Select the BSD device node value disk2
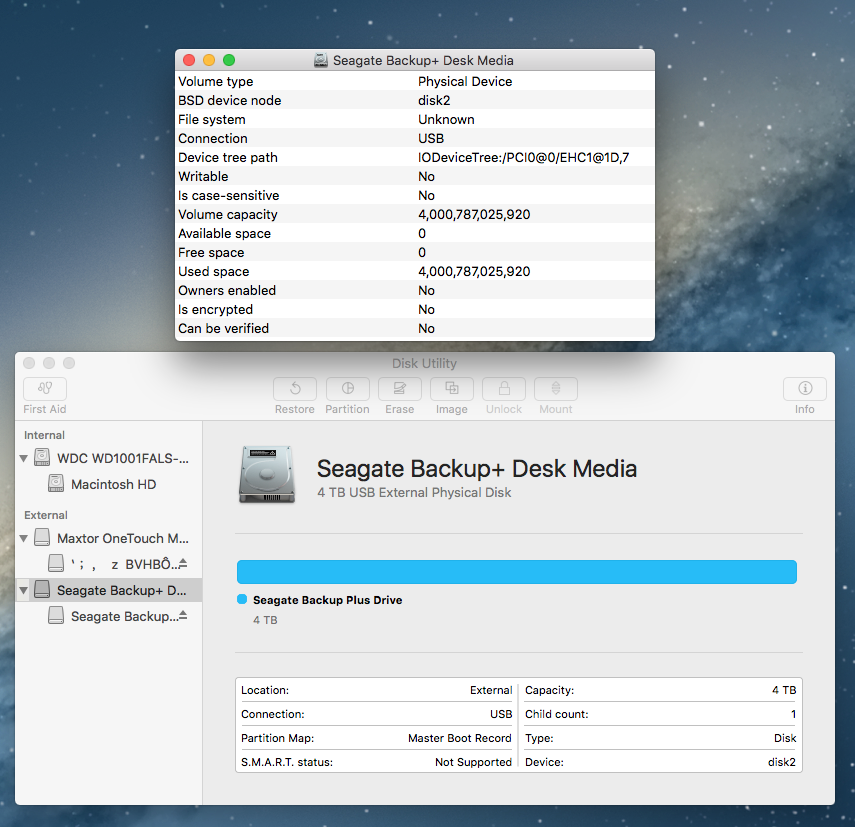The image size is (855, 827). pos(434,100)
